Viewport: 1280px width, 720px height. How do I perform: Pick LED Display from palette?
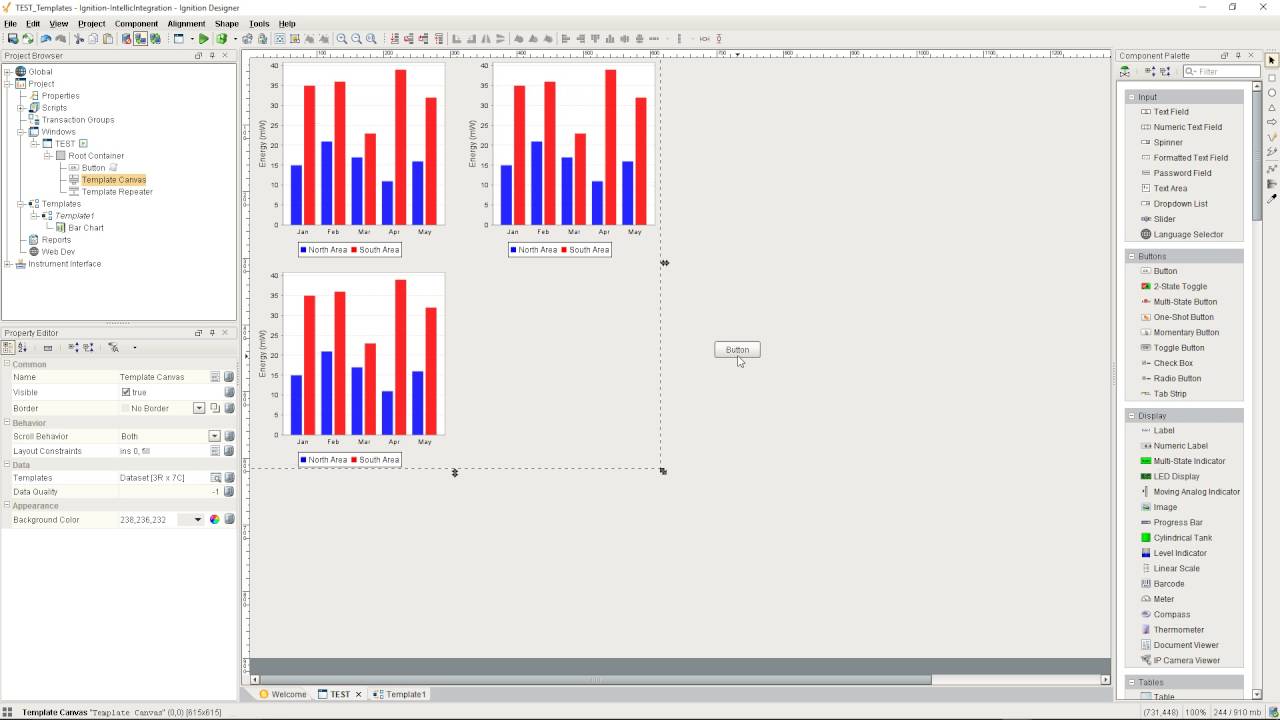[1176, 476]
